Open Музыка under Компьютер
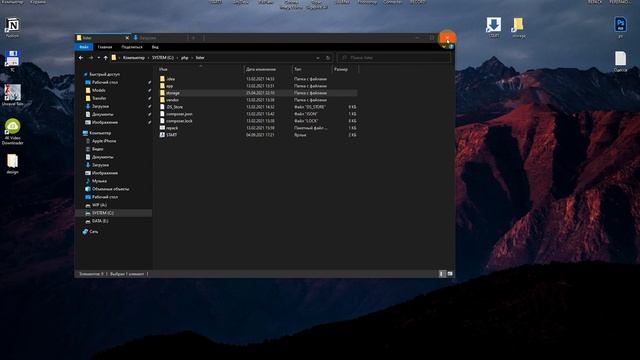Viewport: 640px width, 360px height. (96, 181)
